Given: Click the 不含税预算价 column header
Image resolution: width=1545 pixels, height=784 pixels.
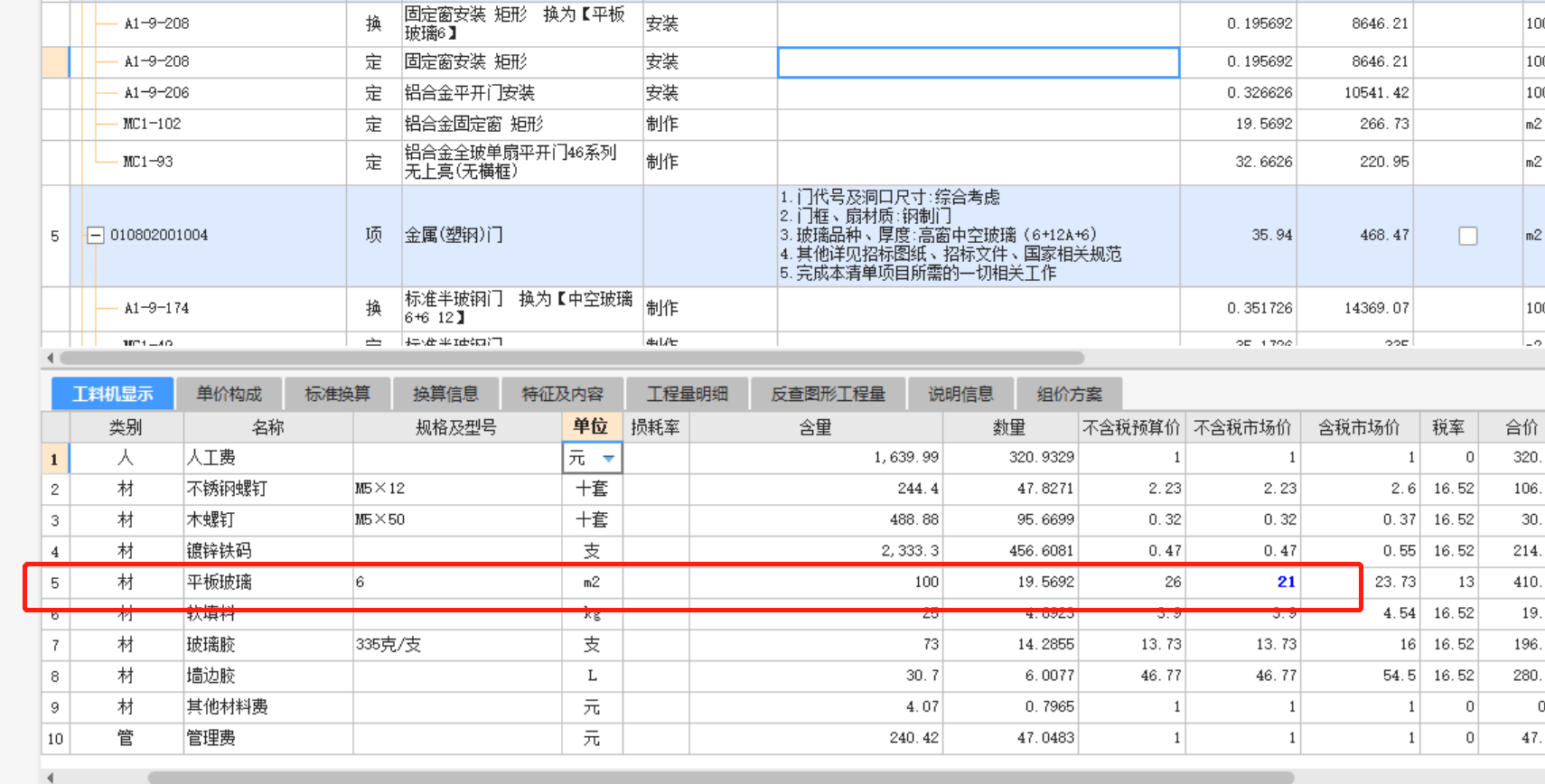Looking at the screenshot, I should point(1131,427).
